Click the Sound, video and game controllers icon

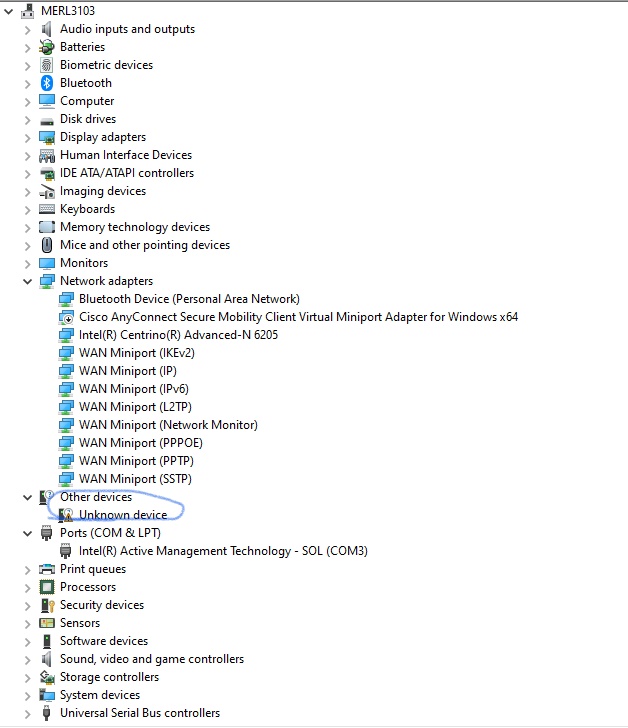tap(46, 659)
